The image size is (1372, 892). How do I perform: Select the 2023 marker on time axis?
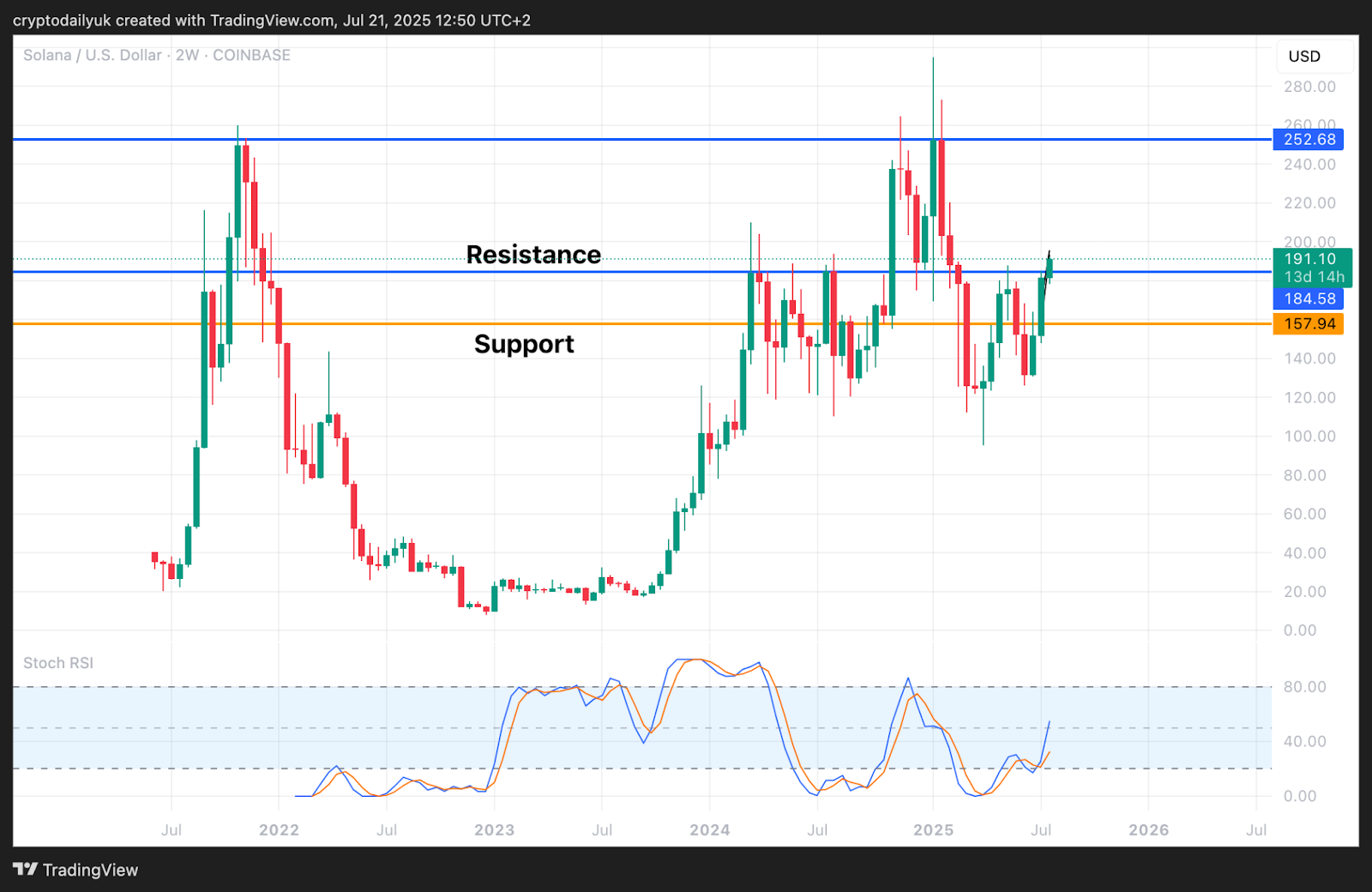[494, 830]
